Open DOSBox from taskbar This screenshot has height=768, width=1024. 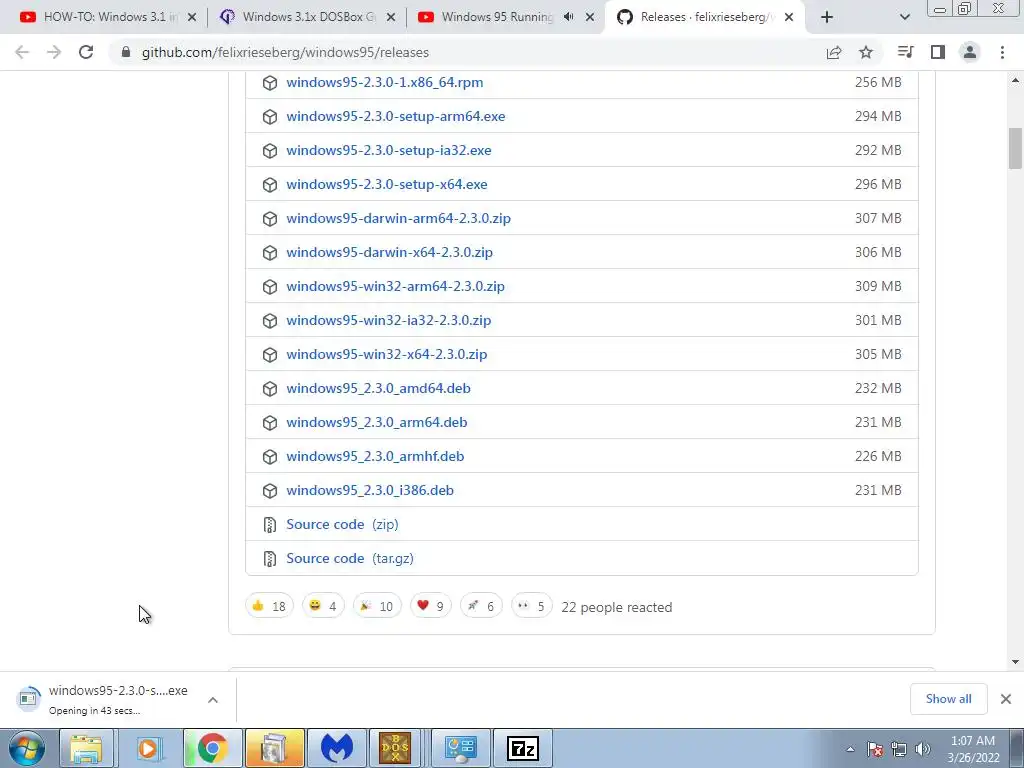(x=395, y=748)
